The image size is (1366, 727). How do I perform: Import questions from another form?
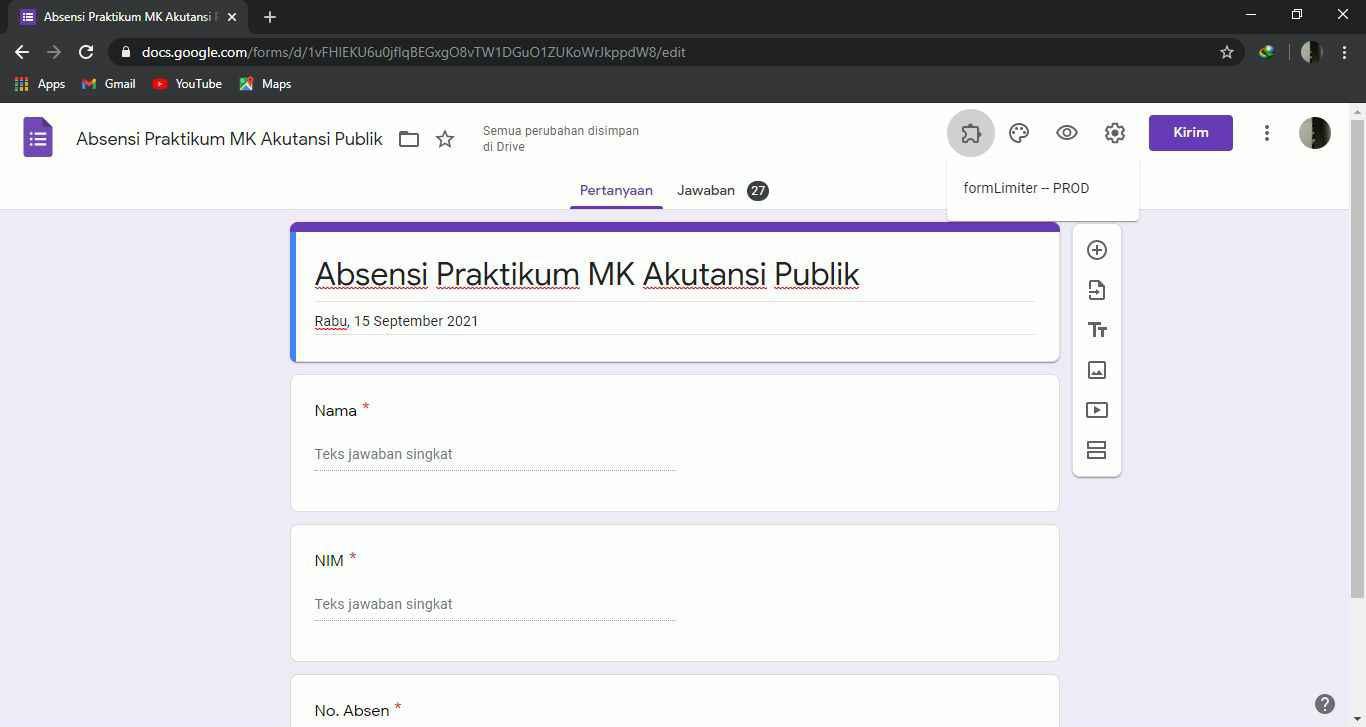pyautogui.click(x=1097, y=290)
